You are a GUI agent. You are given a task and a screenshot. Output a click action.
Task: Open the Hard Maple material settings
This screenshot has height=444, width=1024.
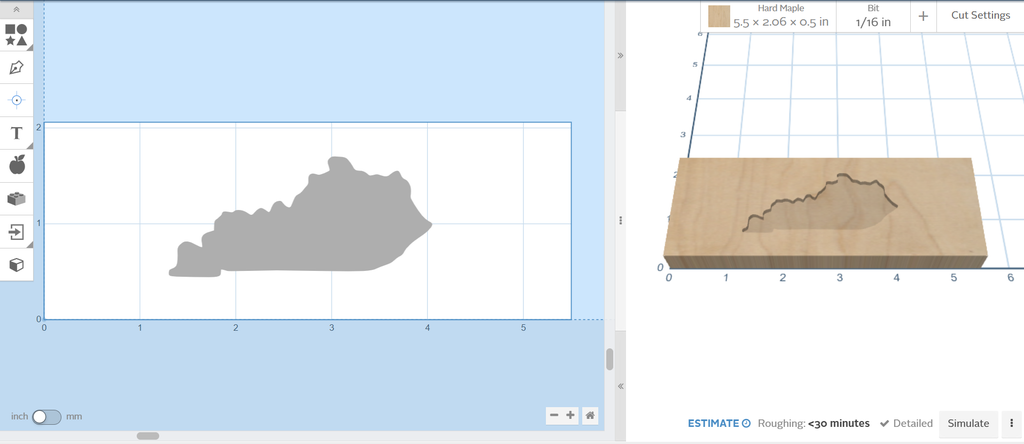click(x=781, y=16)
